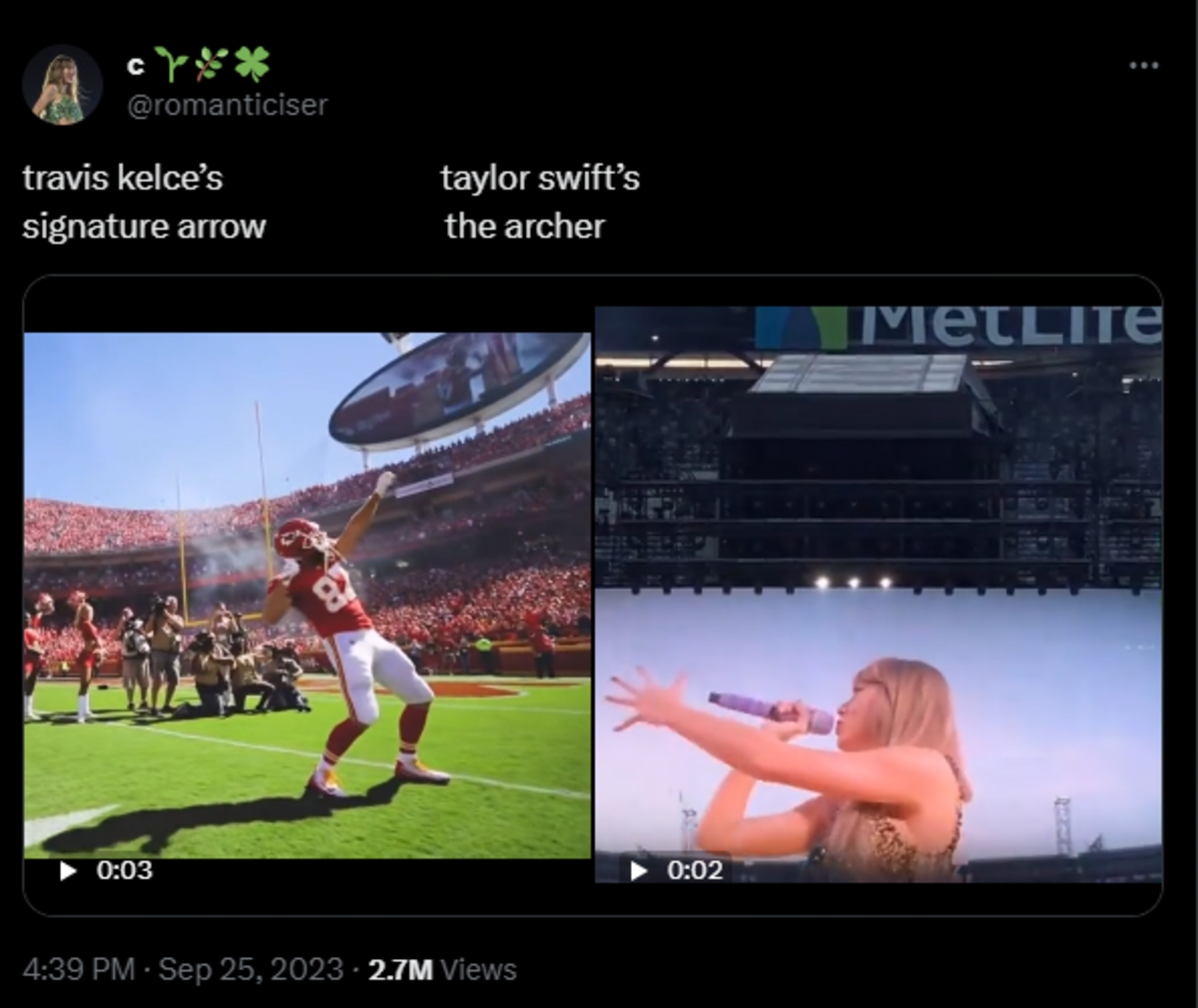Click the display name letter "c"
1198x1008 pixels.
click(137, 67)
